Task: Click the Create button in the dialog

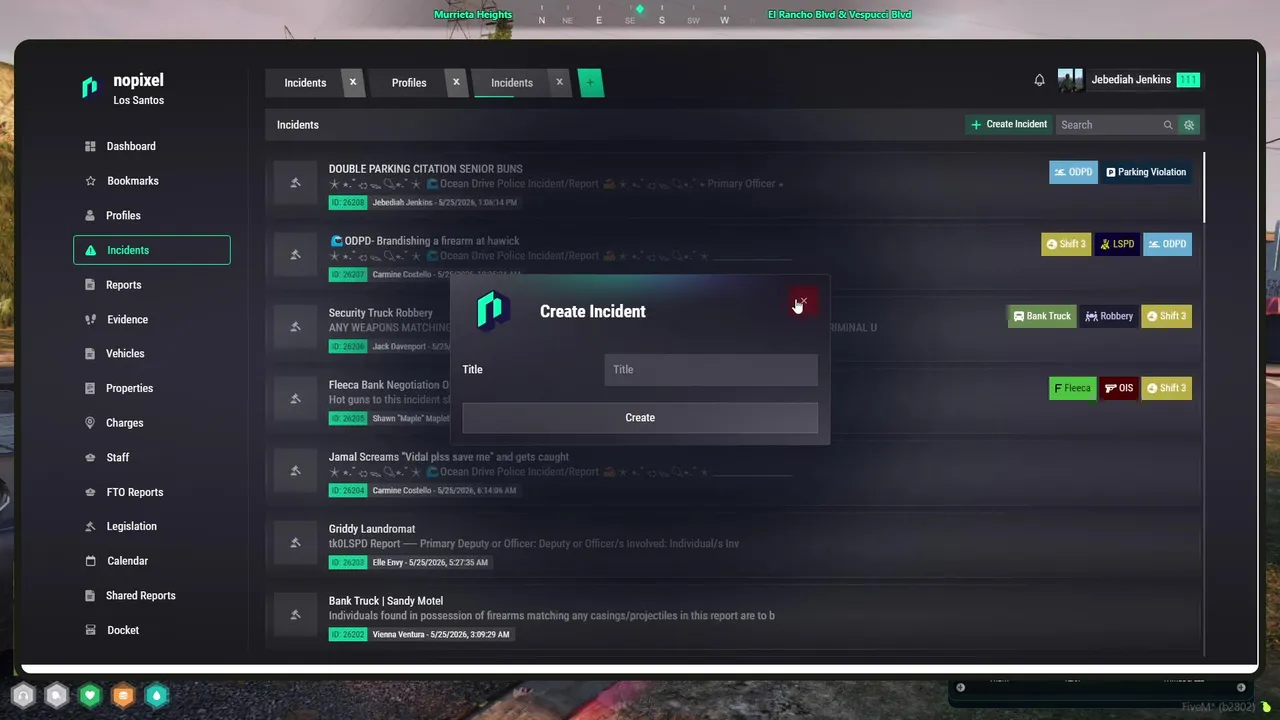Action: (x=640, y=418)
